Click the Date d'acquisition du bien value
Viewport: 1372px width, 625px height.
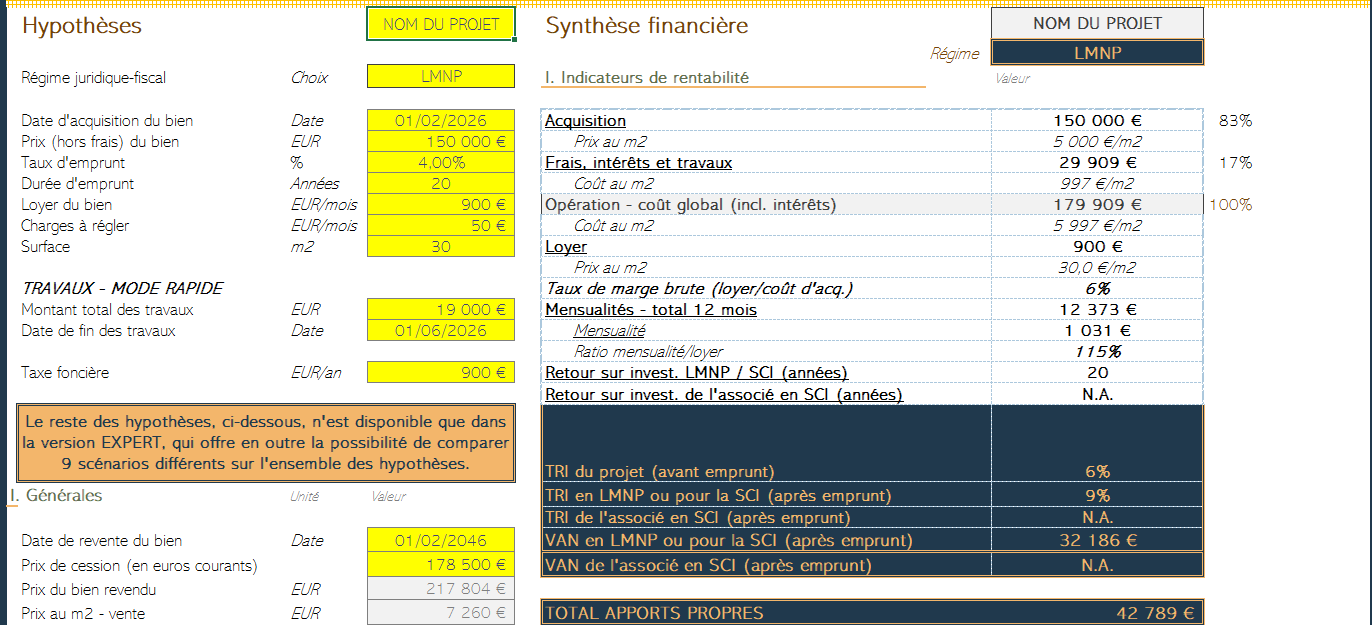tap(441, 121)
